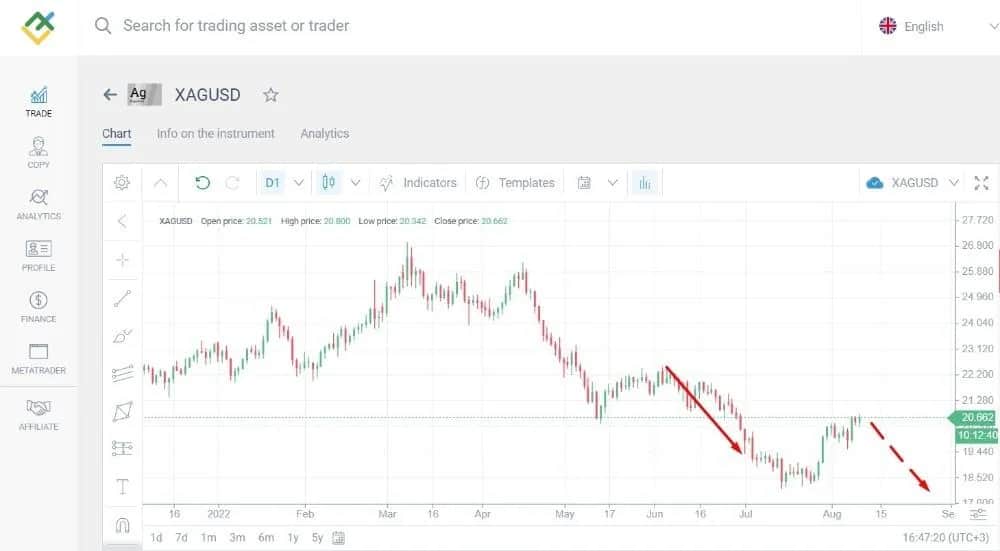The height and width of the screenshot is (551, 1000).
Task: Open the Templates button
Action: pos(515,183)
